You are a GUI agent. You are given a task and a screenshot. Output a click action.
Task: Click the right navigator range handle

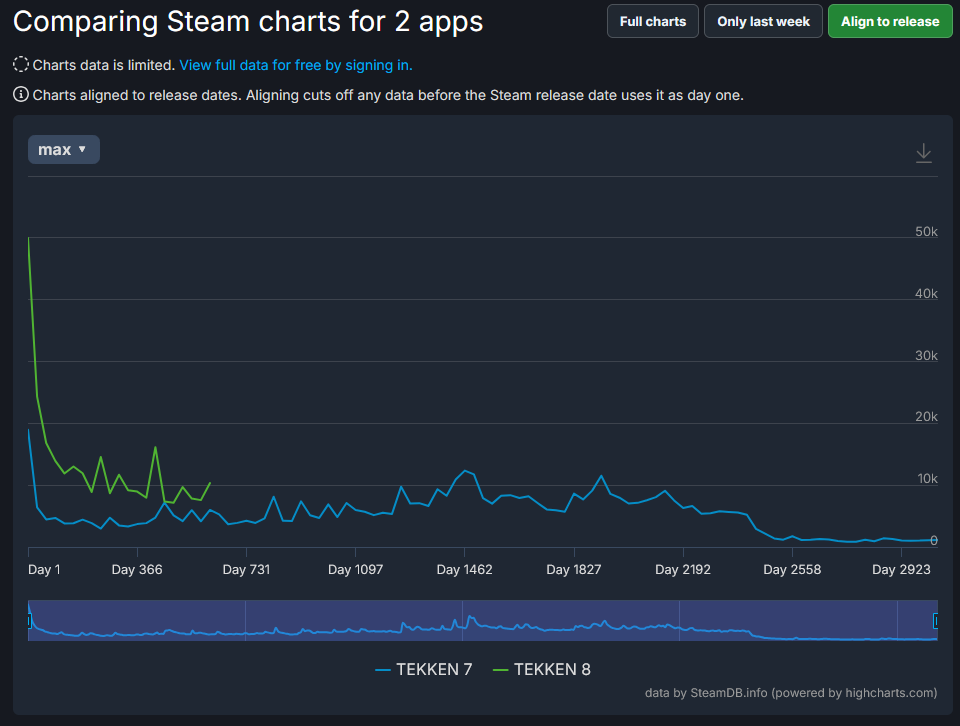click(936, 621)
